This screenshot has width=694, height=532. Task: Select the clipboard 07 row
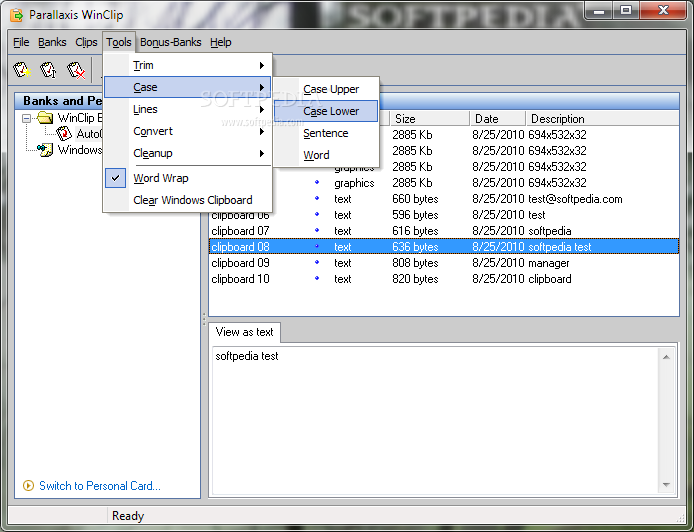(x=444, y=231)
